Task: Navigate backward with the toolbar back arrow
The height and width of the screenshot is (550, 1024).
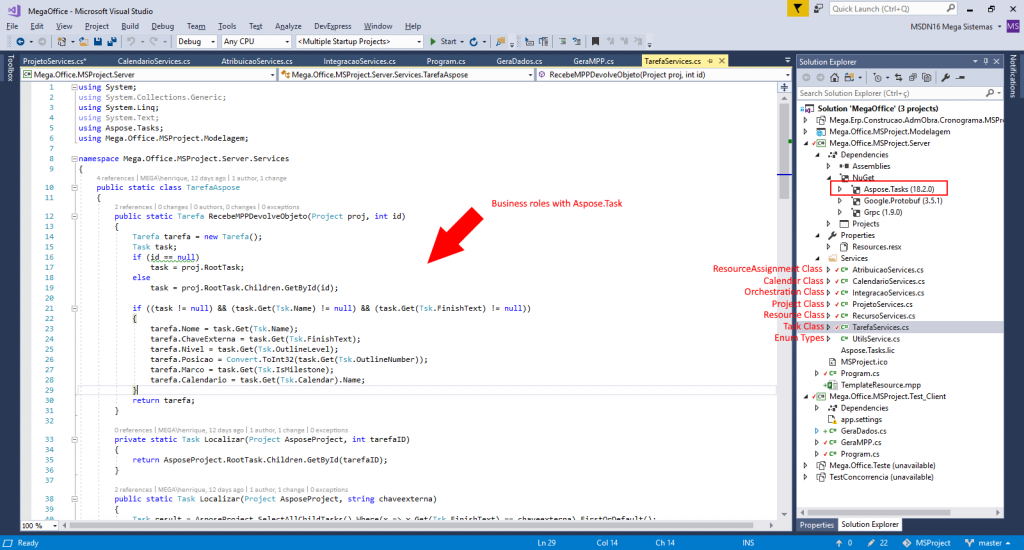Action: click(20, 42)
